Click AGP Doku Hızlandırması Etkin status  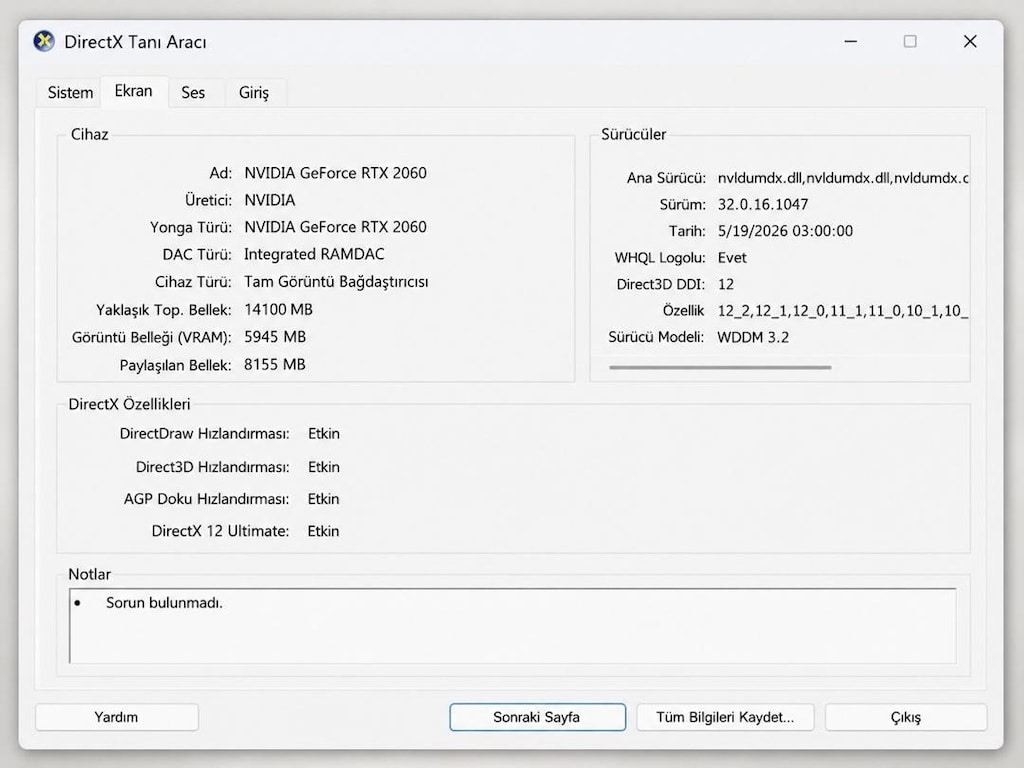324,499
